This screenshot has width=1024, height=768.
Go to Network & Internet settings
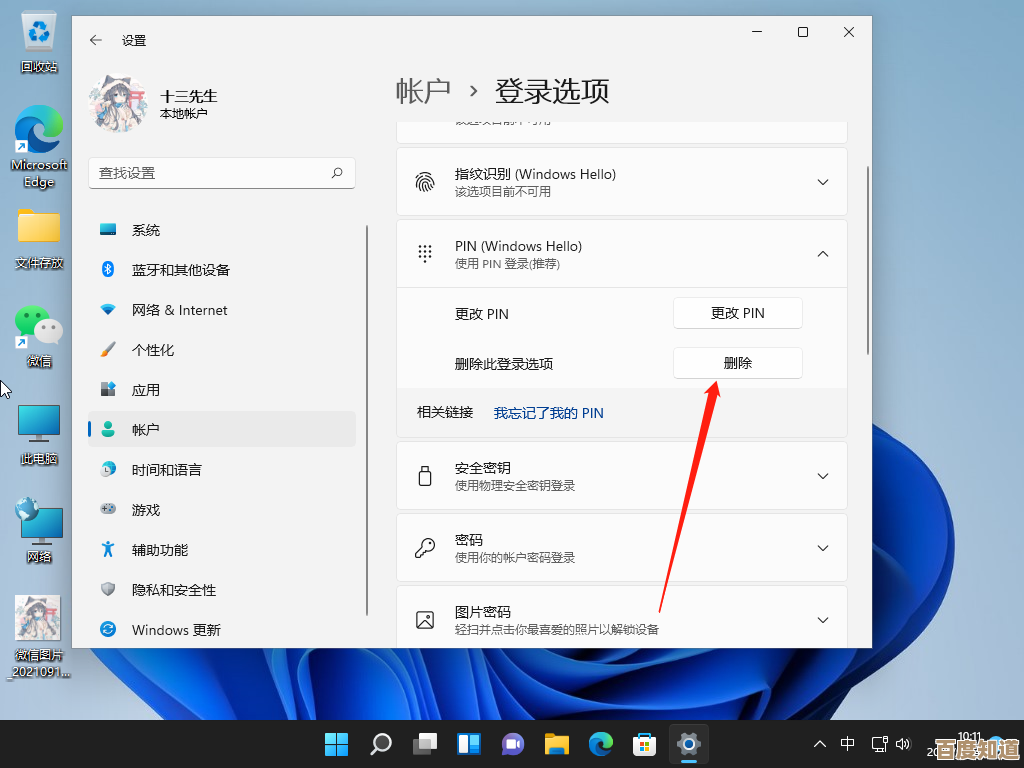click(180, 310)
